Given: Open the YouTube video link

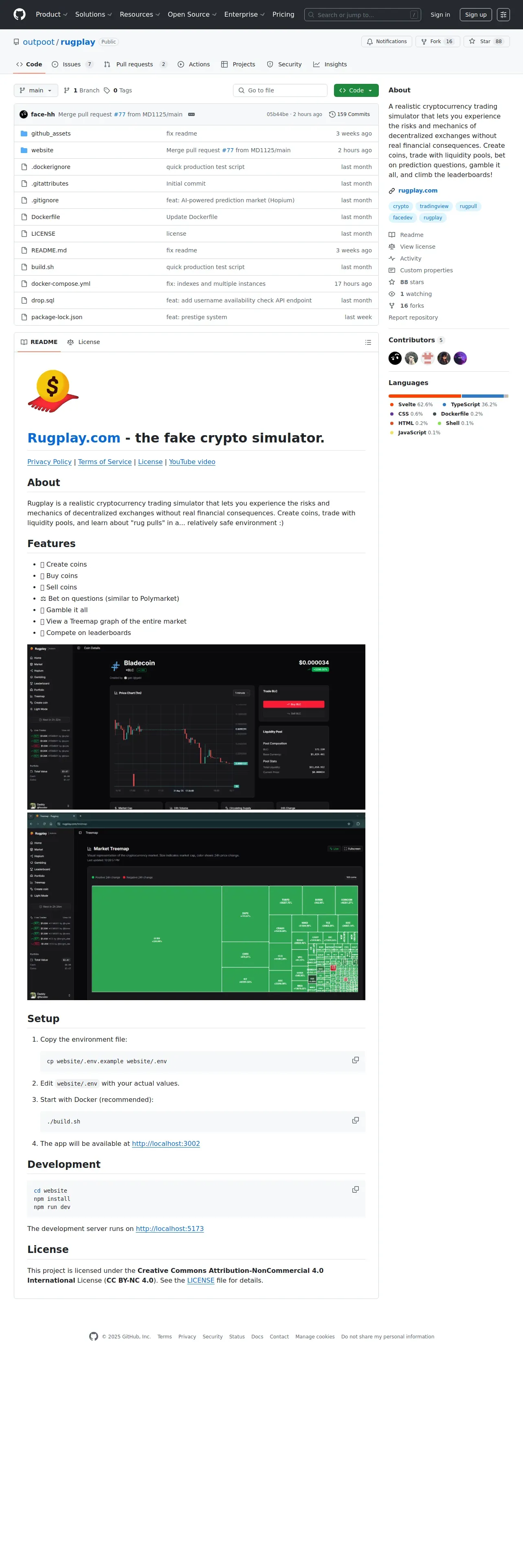Looking at the screenshot, I should click(x=192, y=462).
